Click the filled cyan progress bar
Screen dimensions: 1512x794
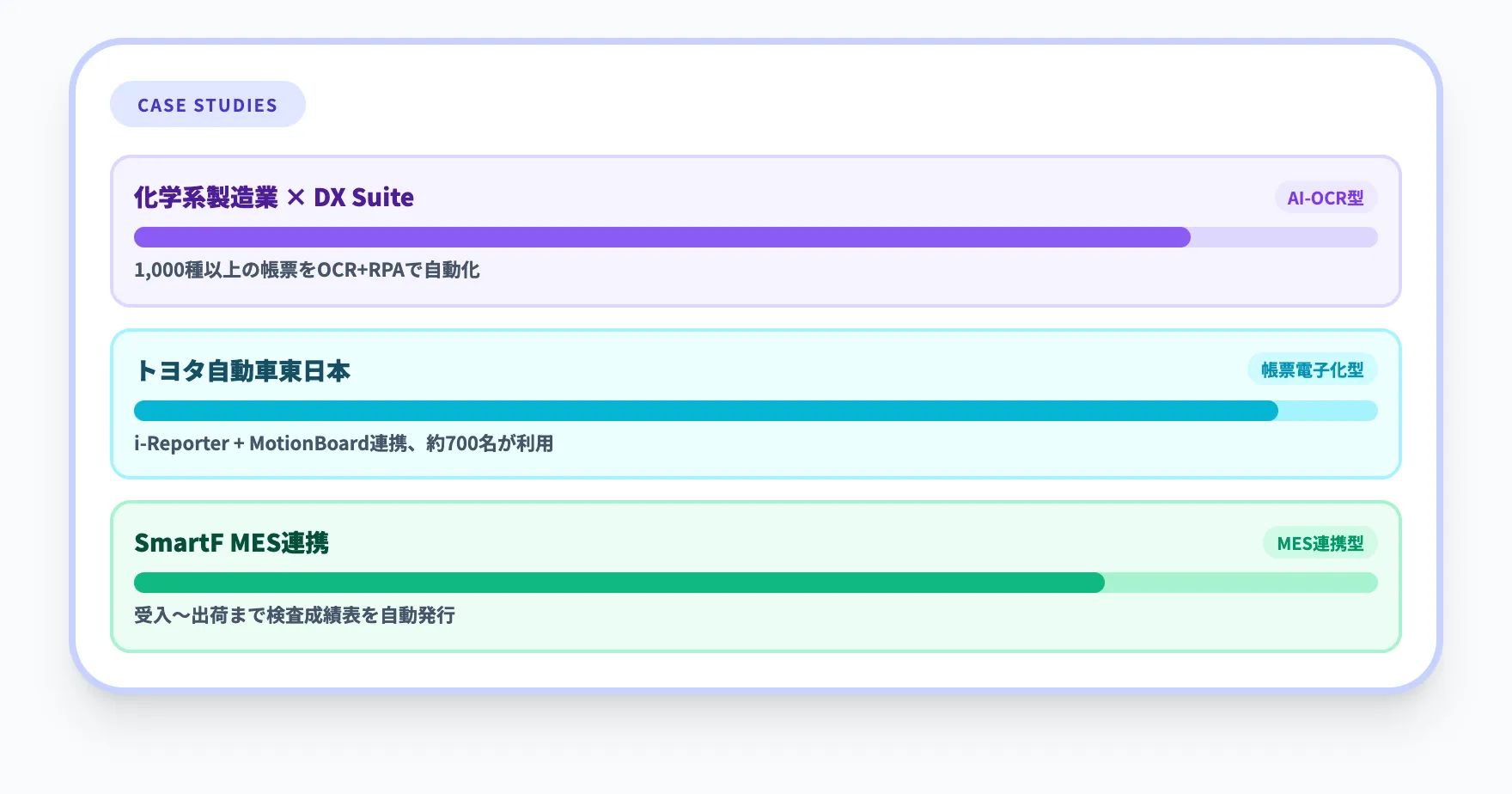[x=704, y=411]
